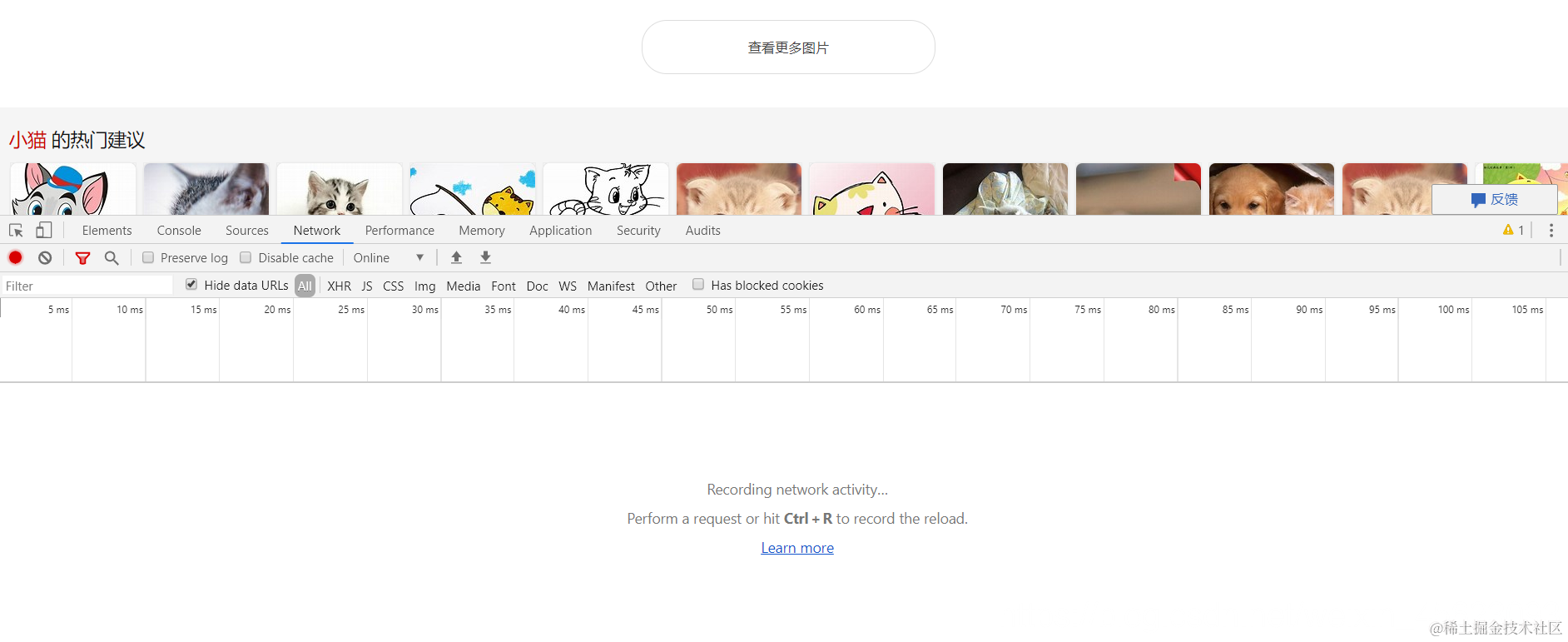Click the 查看更多图片 button

tap(788, 47)
